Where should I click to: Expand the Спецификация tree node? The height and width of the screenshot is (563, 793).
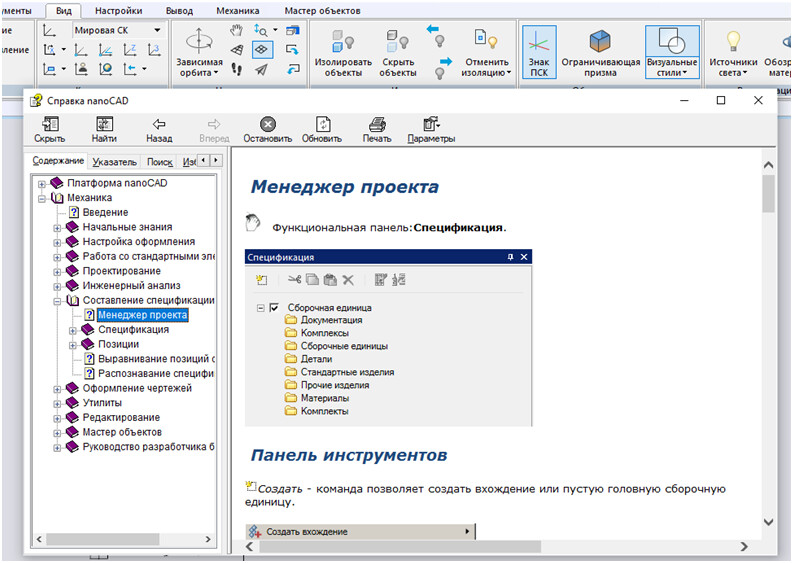(x=72, y=330)
